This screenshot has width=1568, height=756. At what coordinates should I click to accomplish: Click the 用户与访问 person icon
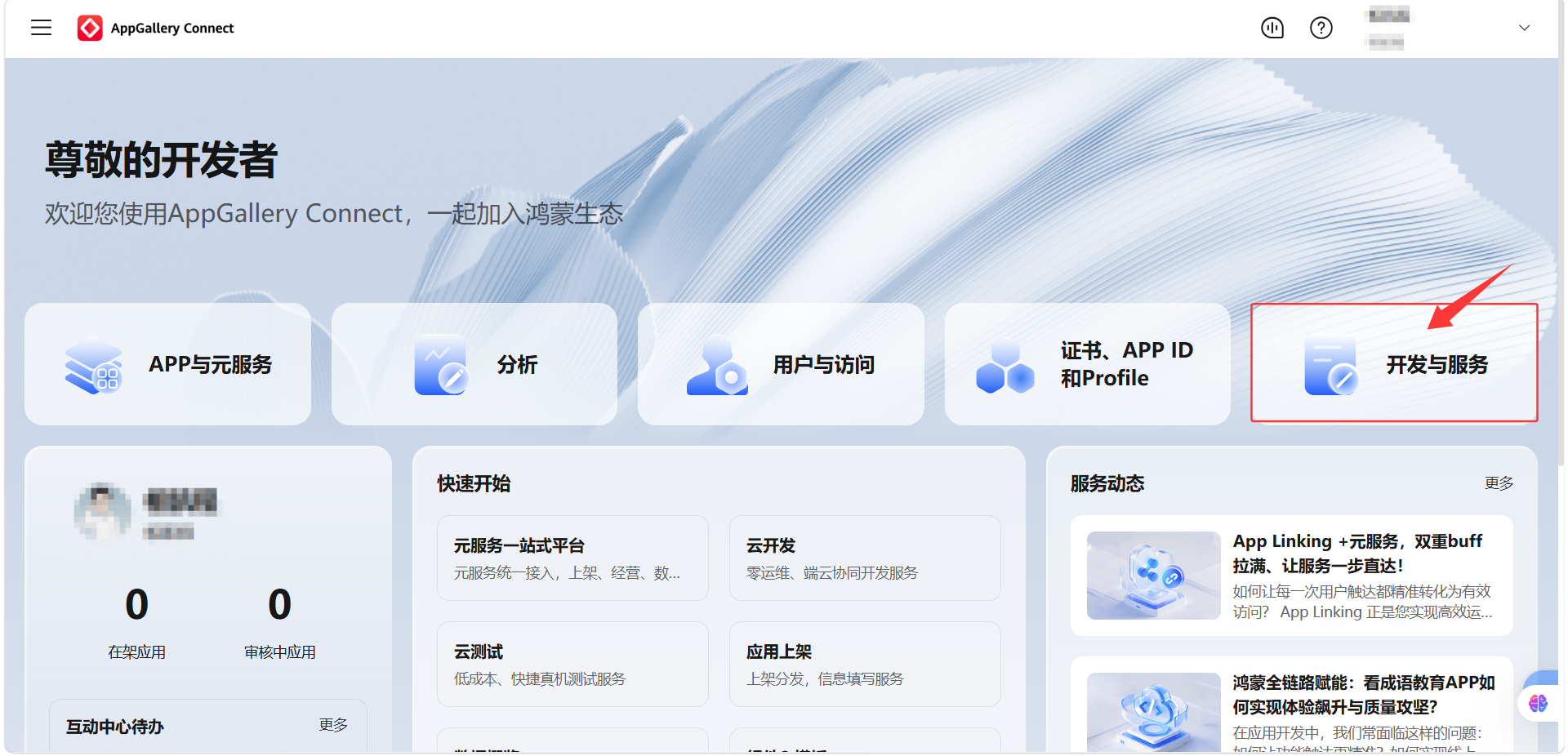(x=717, y=365)
